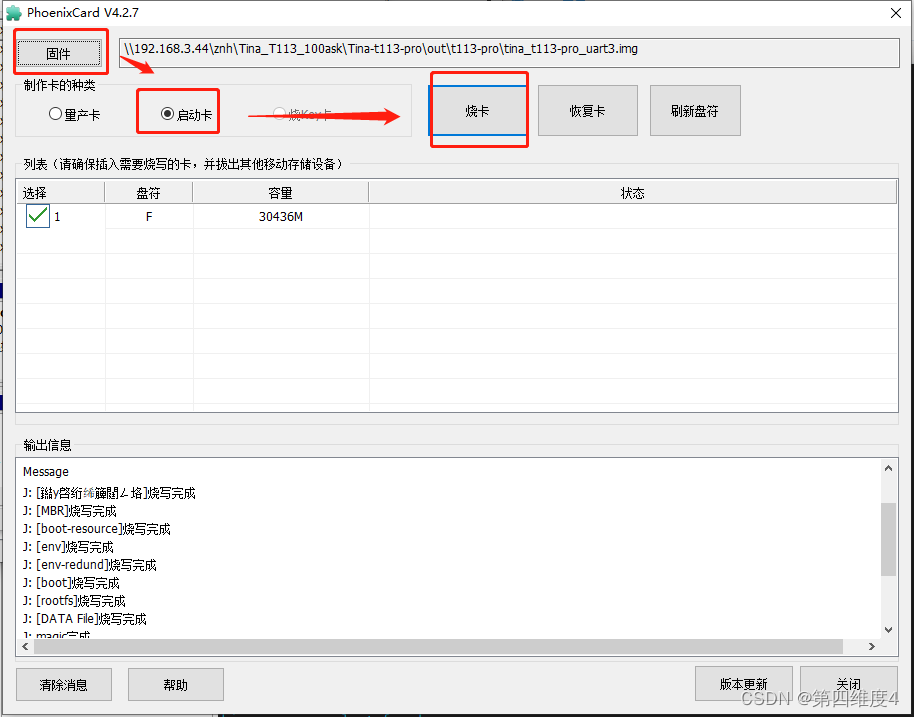Click the message log scroll down arrow
Screen dimensions: 914x717
click(x=888, y=629)
